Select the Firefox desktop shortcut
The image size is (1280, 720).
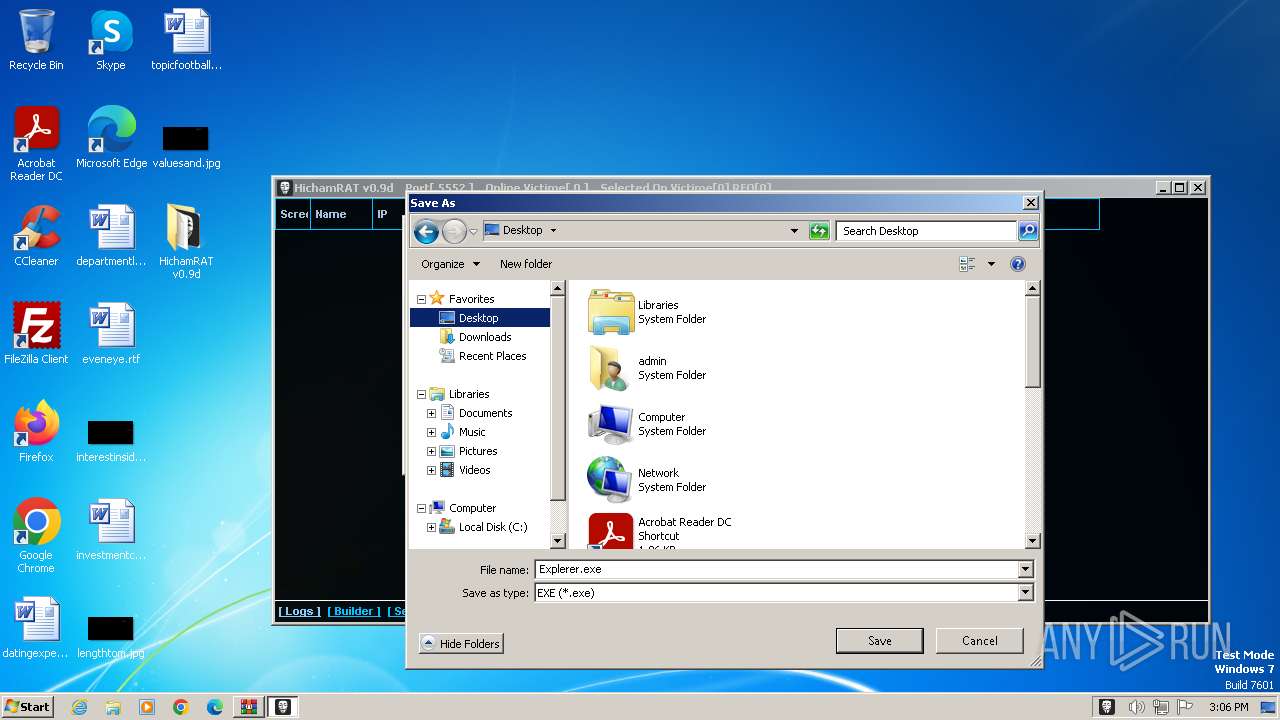tap(36, 432)
